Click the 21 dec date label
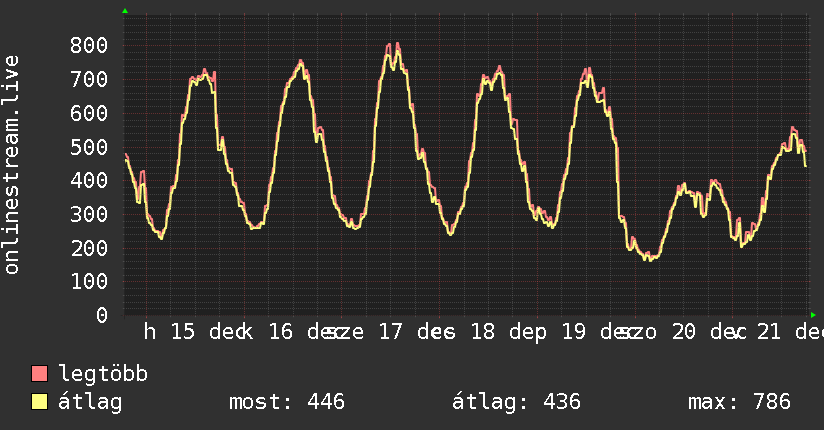Image resolution: width=824 pixels, height=430 pixels. pos(790,332)
